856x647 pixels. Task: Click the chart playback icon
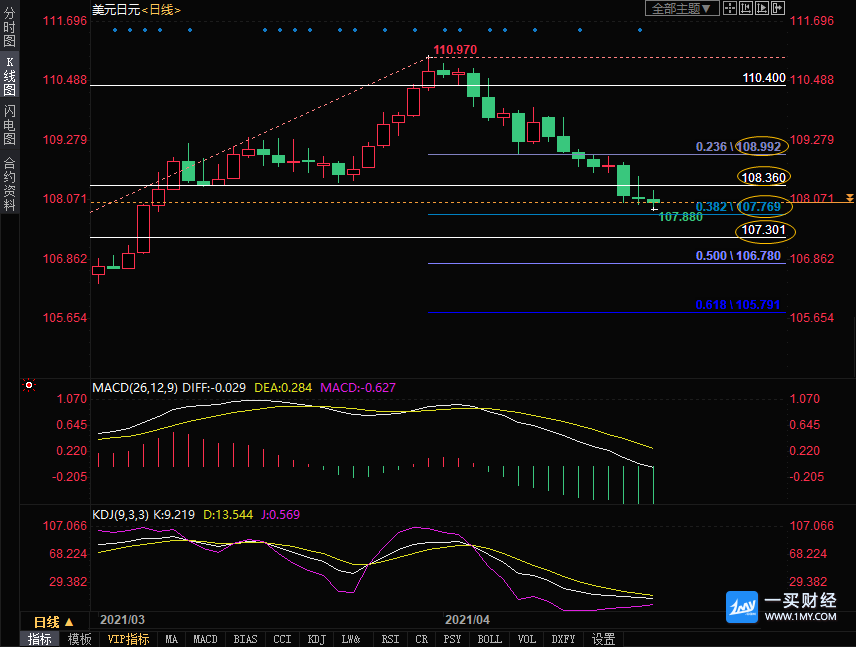762,8
